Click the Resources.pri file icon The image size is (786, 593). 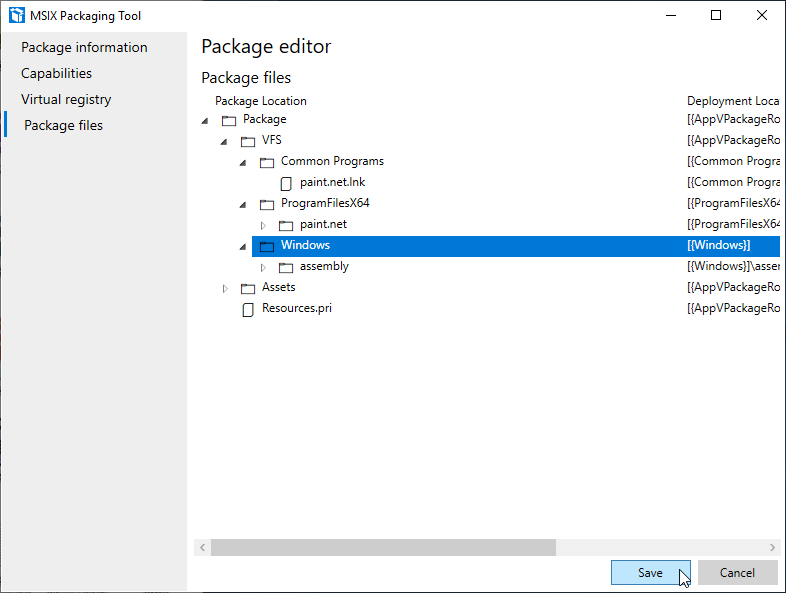248,309
